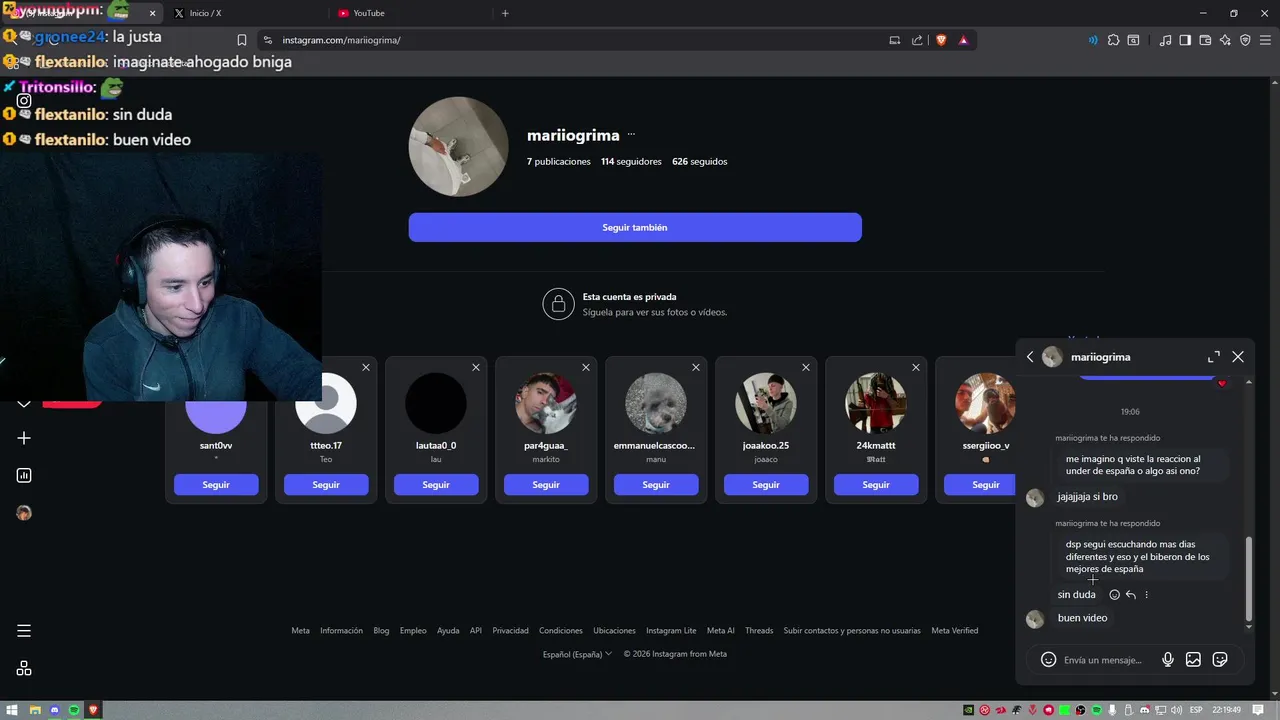Open mariiogrima profile options three dots
The height and width of the screenshot is (720, 1280).
[x=631, y=135]
